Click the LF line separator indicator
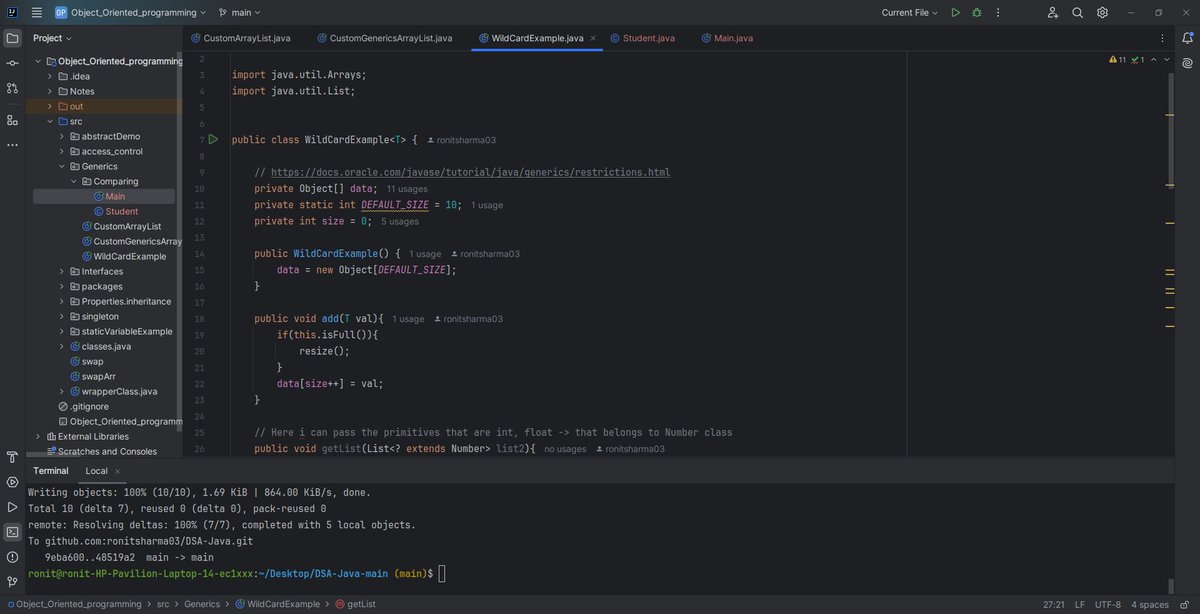 point(1080,604)
